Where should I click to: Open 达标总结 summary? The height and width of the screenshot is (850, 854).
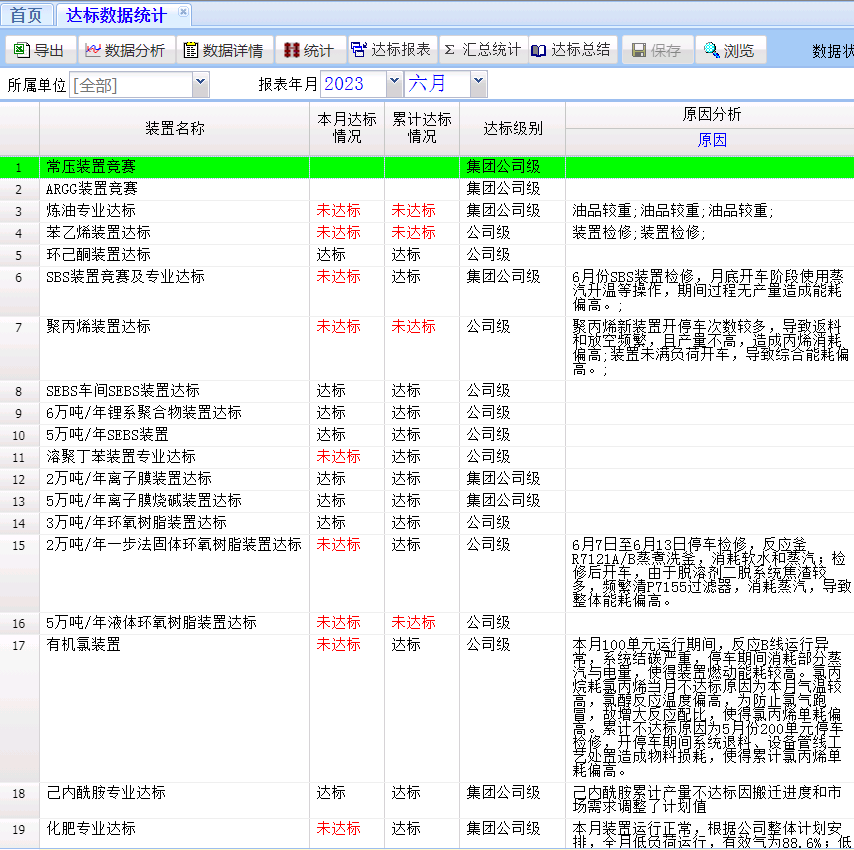571,50
